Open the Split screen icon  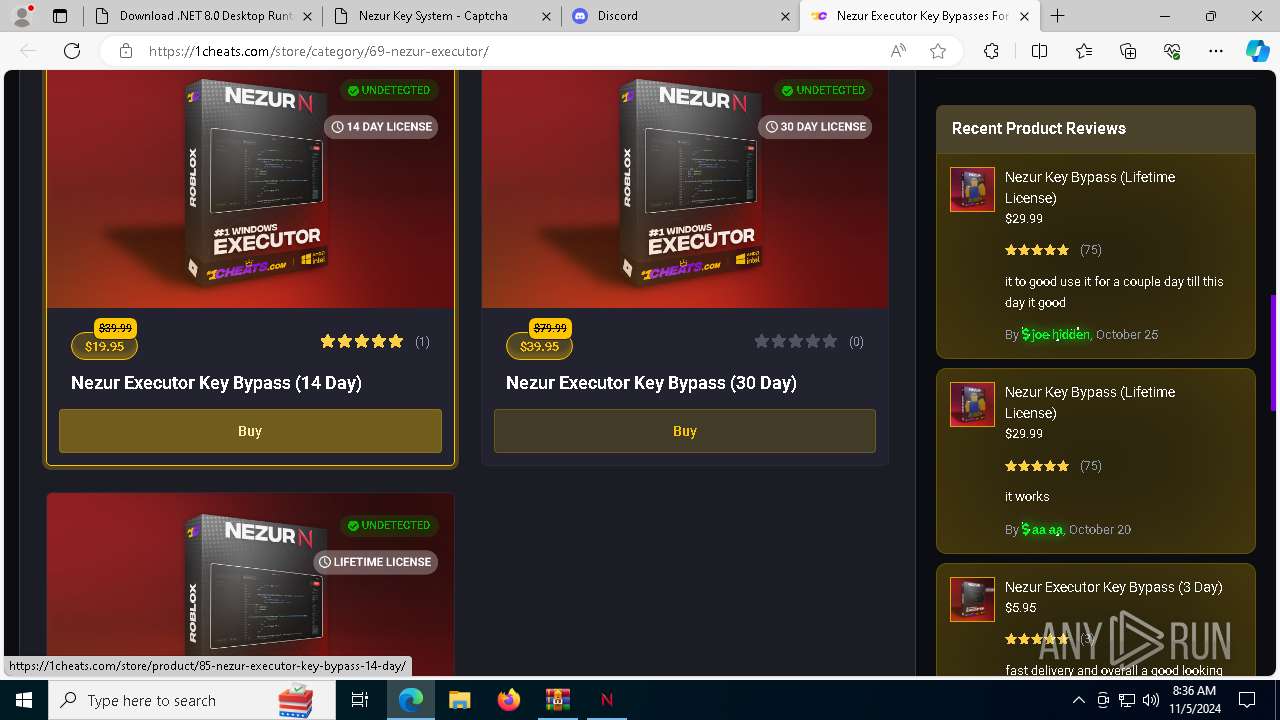(1039, 51)
